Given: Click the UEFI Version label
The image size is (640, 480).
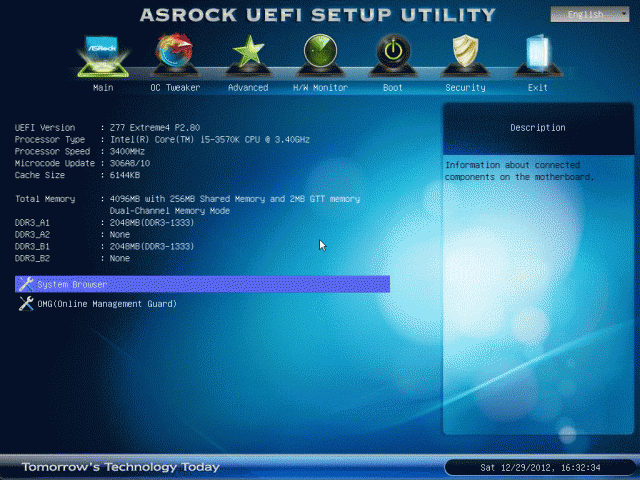Looking at the screenshot, I should click(45, 128).
